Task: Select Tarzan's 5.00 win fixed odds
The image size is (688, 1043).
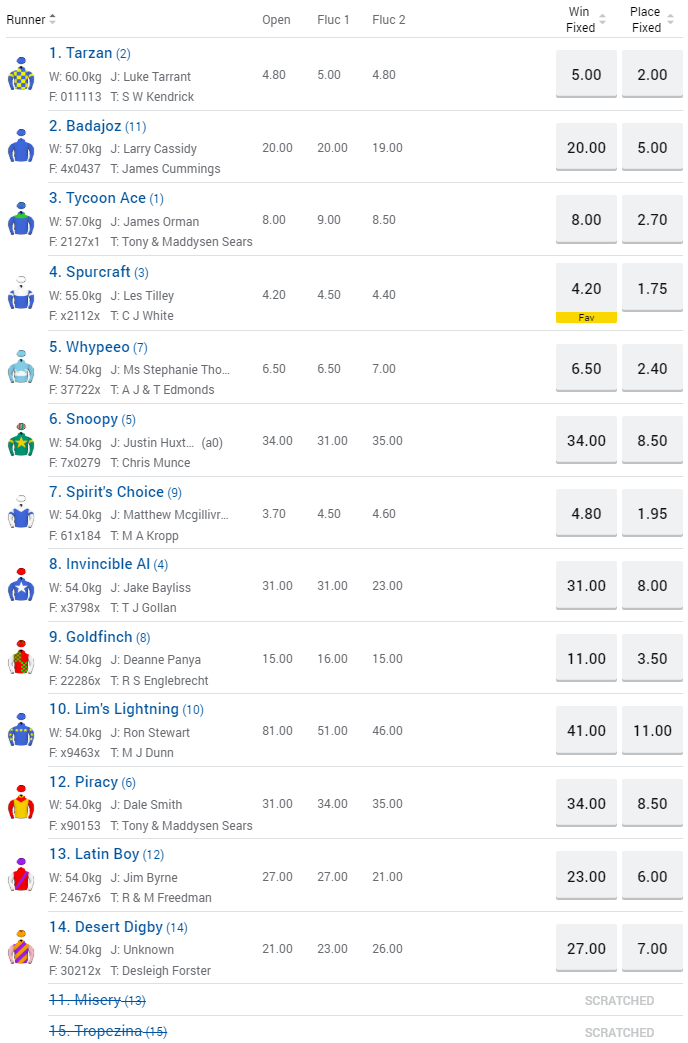Action: coord(586,75)
